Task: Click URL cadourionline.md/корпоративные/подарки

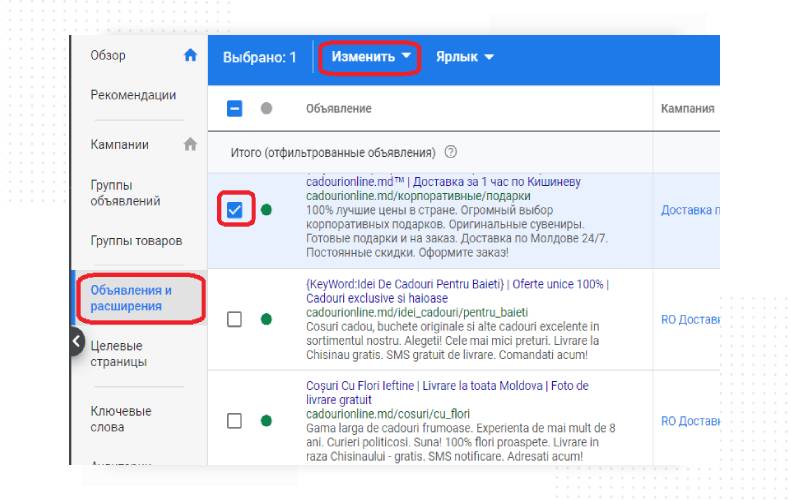Action: 418,196
